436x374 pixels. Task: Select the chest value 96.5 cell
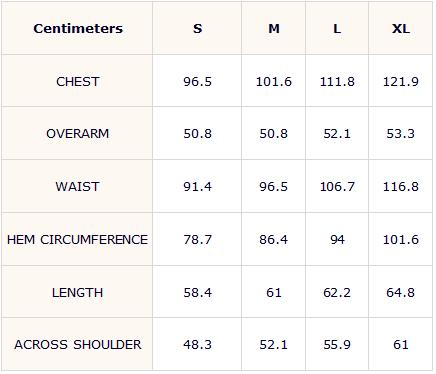pos(197,81)
